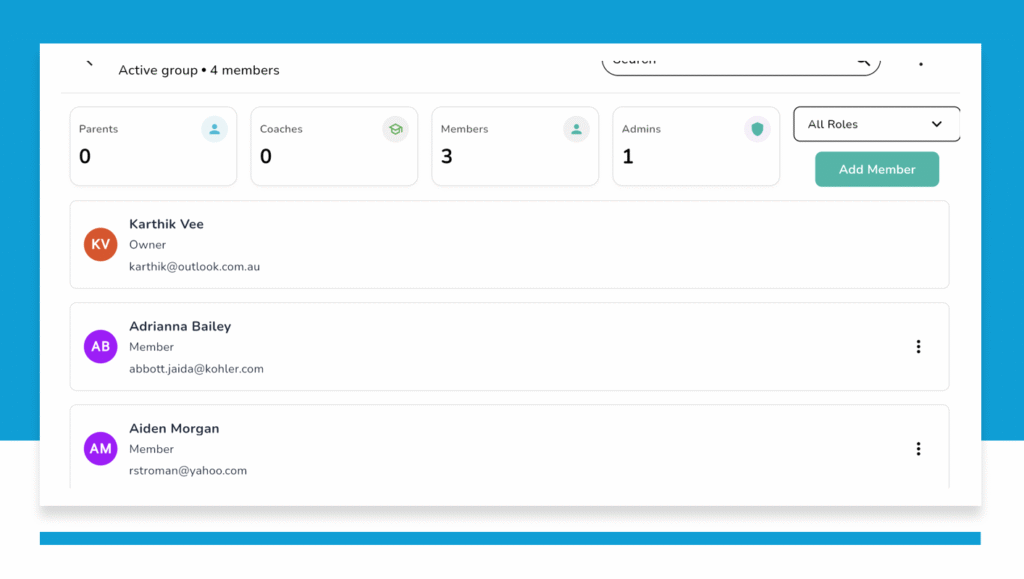Click the Coaches graduation cap icon

(x=395, y=129)
